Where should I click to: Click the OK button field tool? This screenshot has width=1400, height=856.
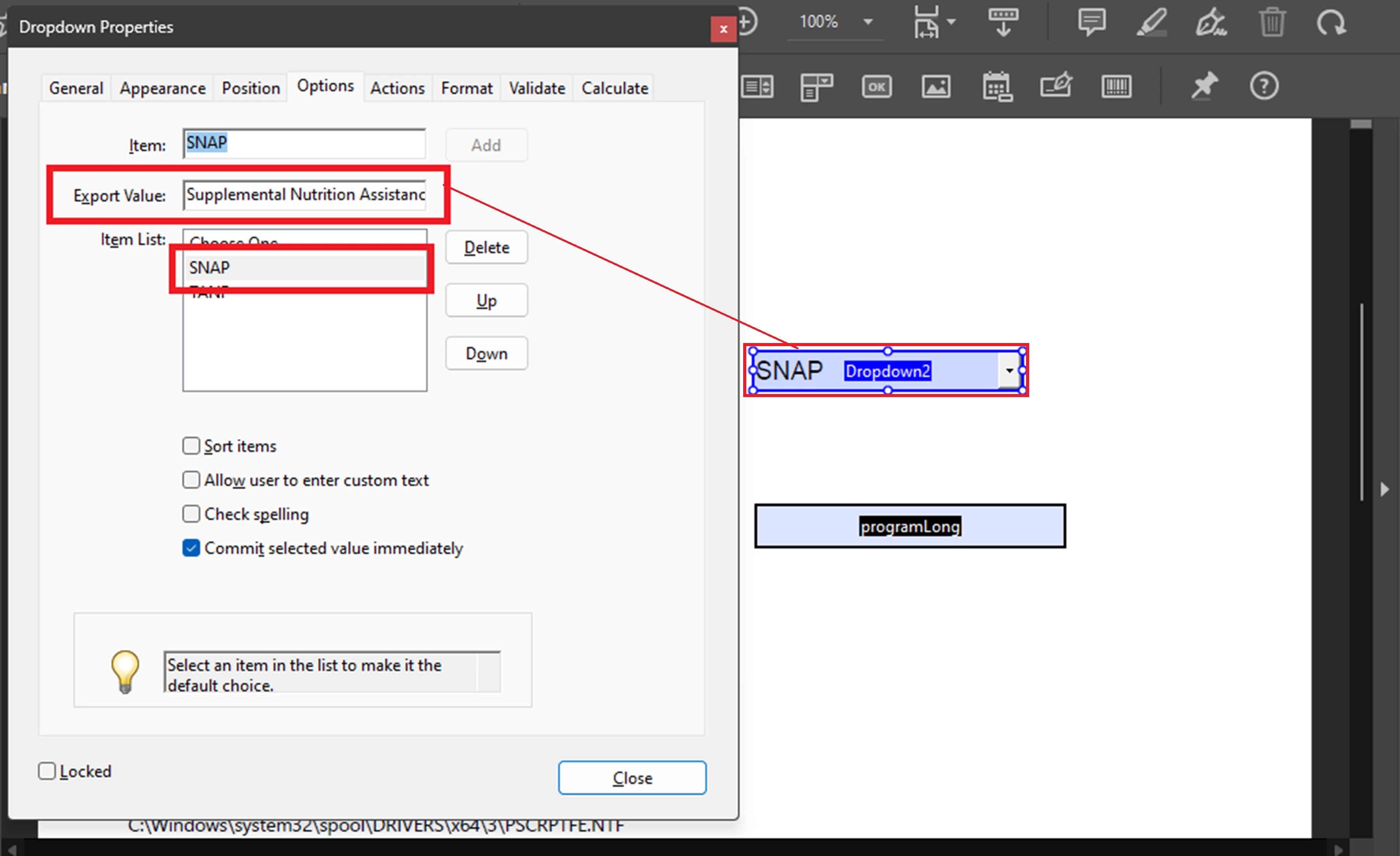coord(876,87)
